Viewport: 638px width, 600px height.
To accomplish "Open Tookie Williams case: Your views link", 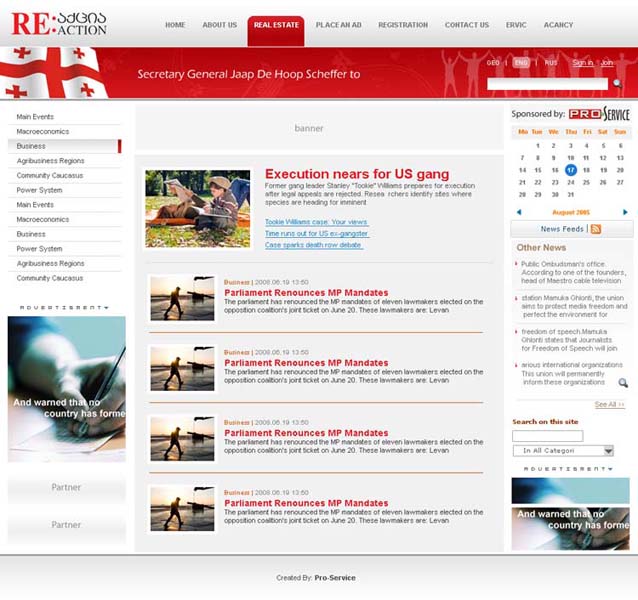I will coord(316,222).
